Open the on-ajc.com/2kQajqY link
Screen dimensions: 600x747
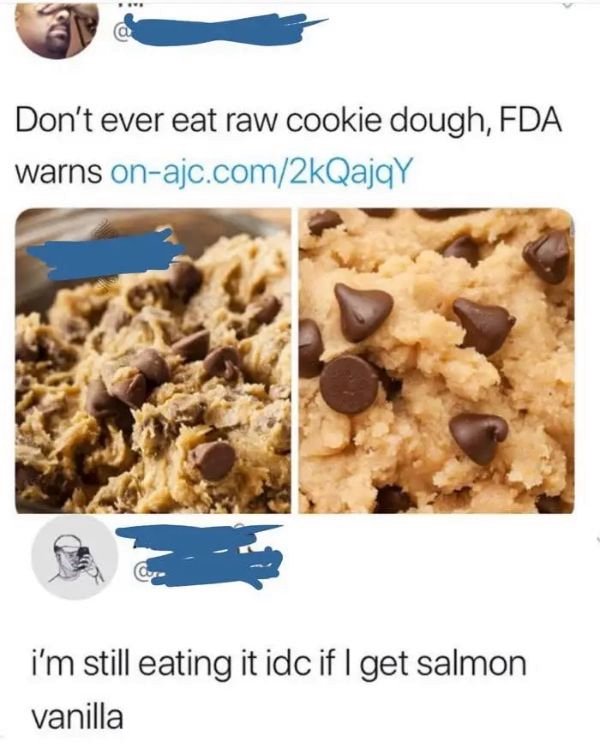[x=260, y=172]
